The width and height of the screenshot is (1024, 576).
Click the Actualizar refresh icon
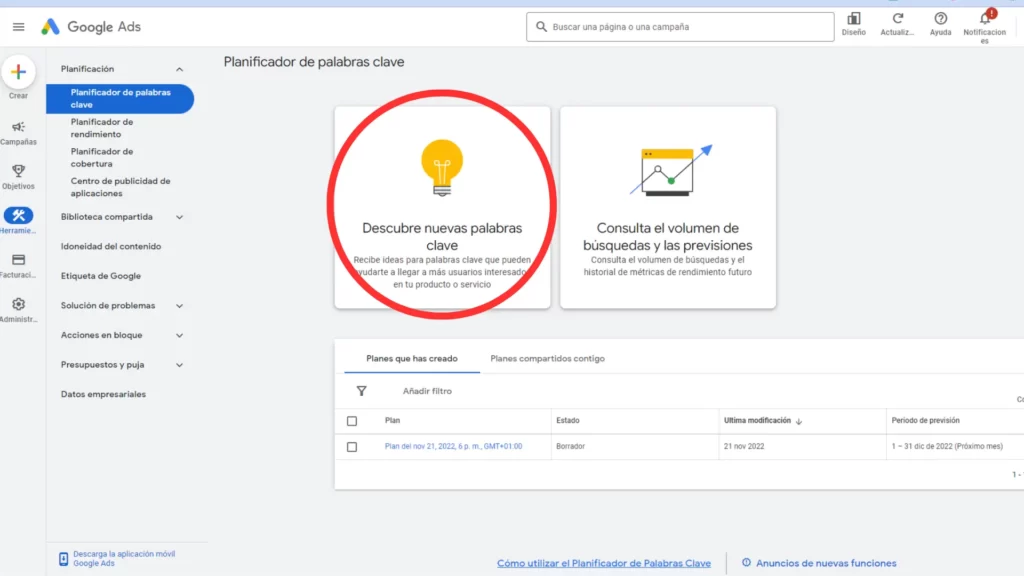click(x=897, y=20)
